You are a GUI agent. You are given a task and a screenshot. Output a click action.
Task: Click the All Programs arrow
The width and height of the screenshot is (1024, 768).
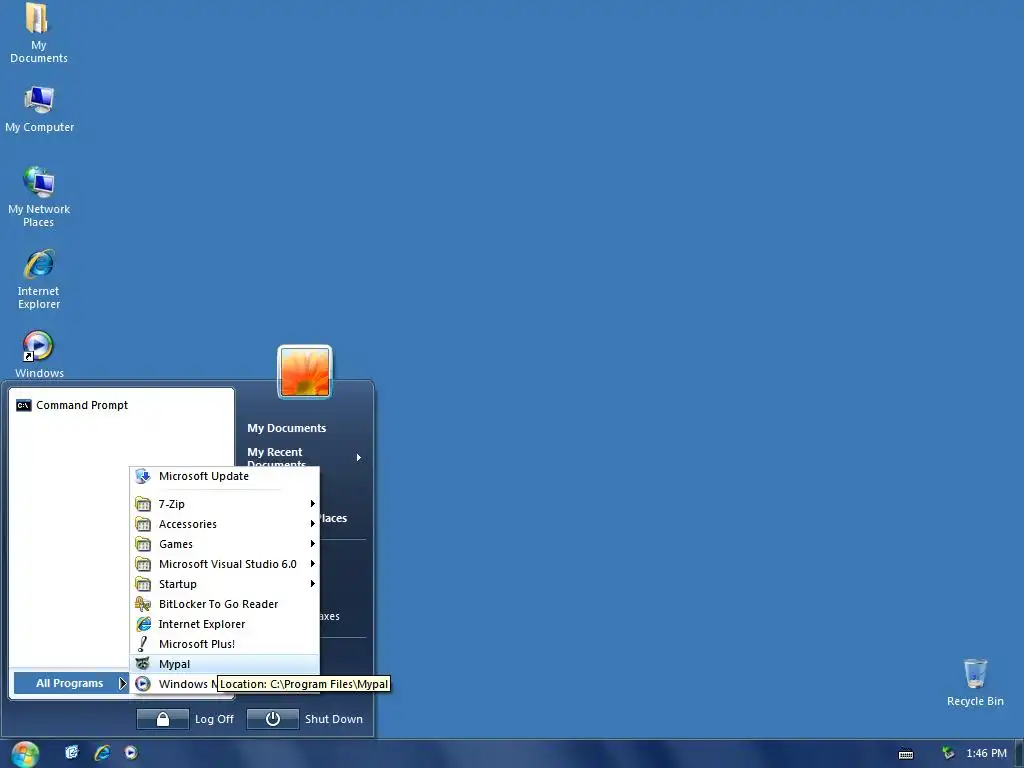[121, 683]
